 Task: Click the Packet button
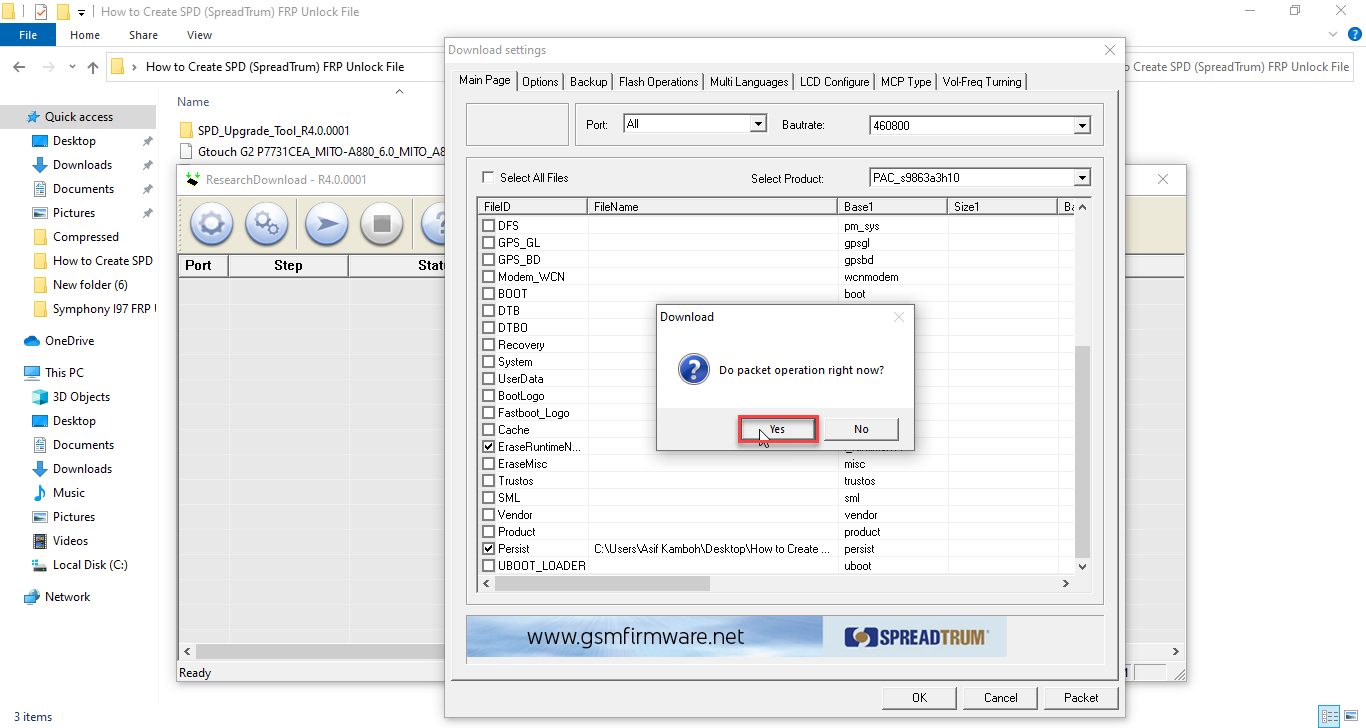click(x=1081, y=698)
